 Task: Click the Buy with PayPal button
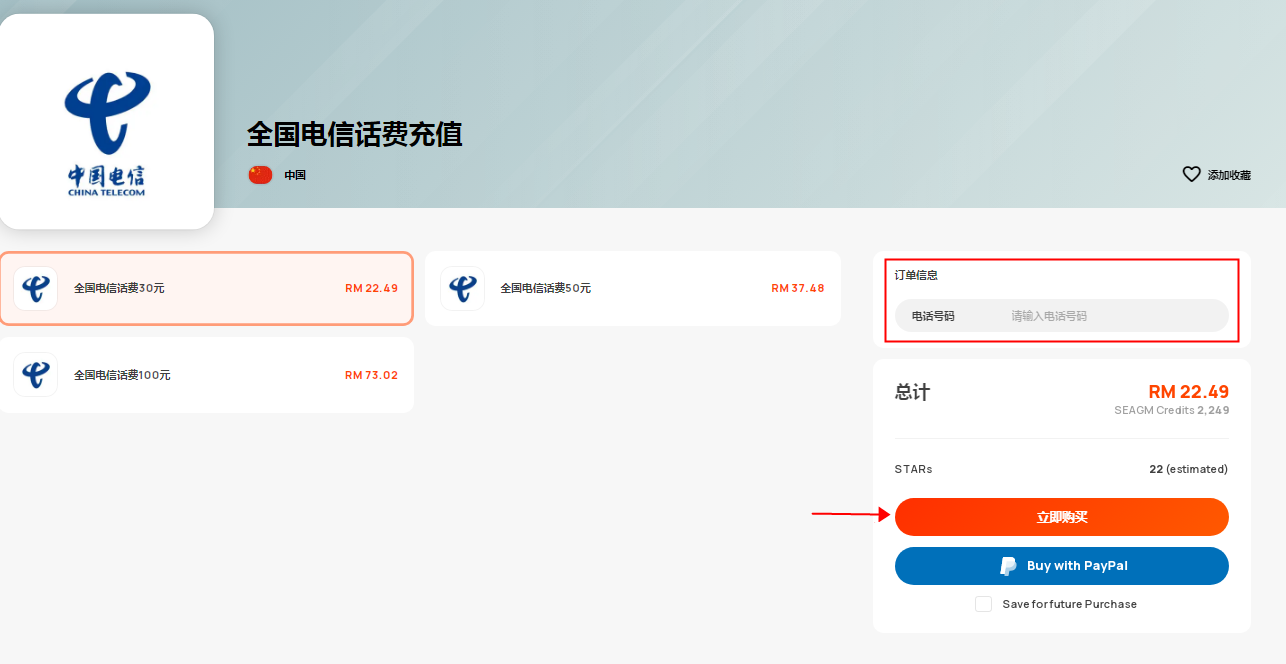(x=1062, y=566)
